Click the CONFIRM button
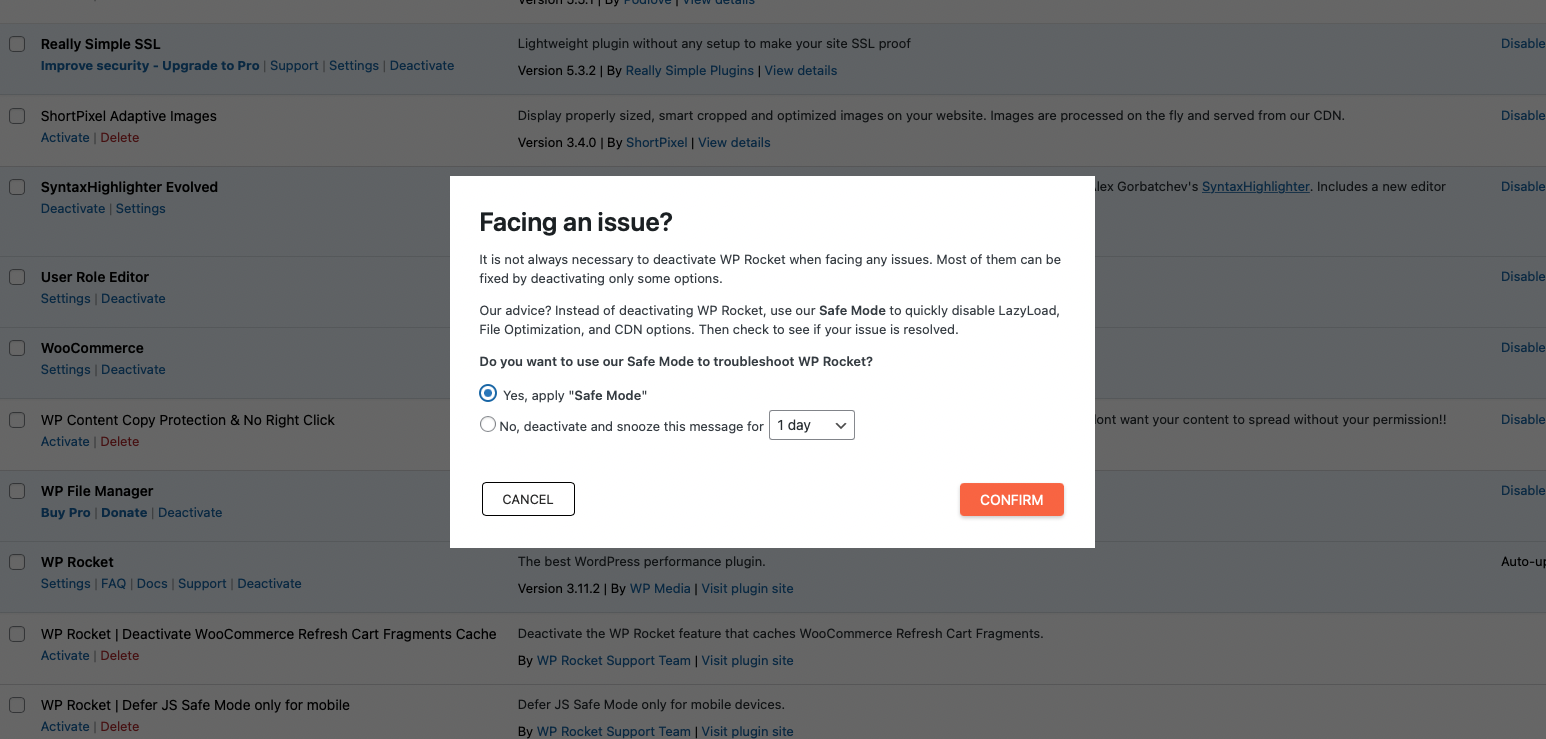This screenshot has width=1546, height=739. point(1011,499)
